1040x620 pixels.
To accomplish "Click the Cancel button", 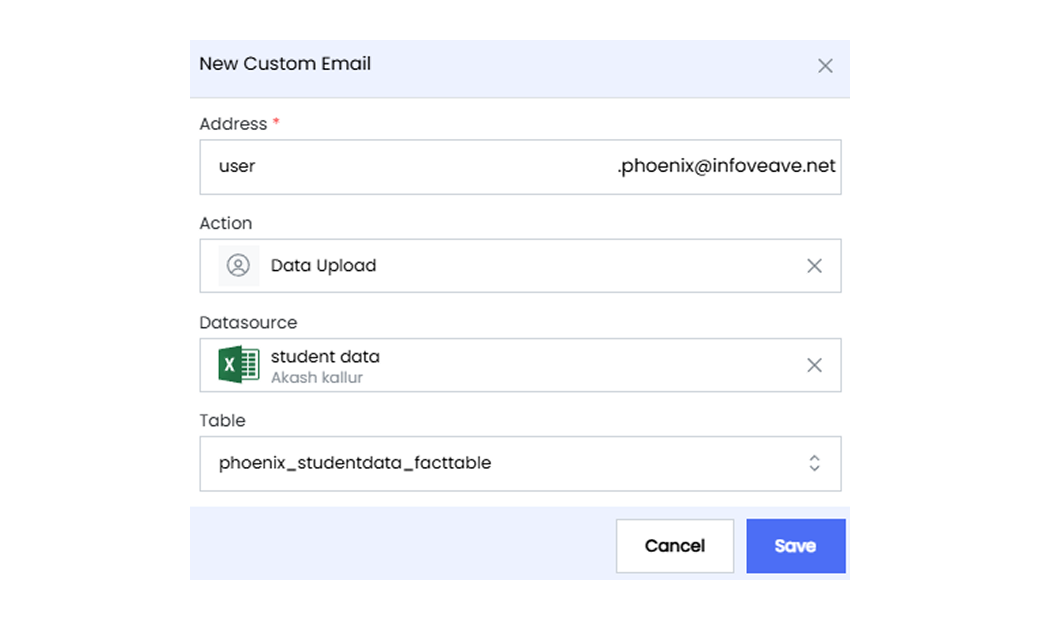I will coord(675,546).
